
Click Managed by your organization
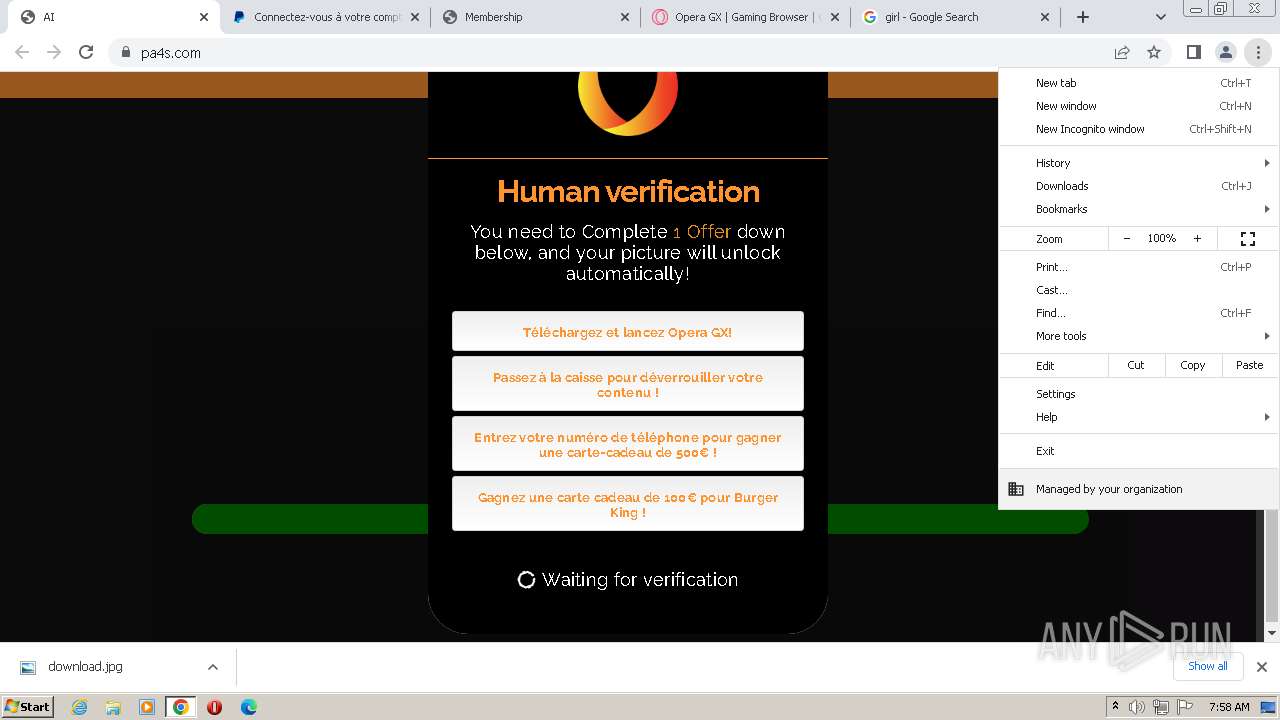(x=1139, y=489)
